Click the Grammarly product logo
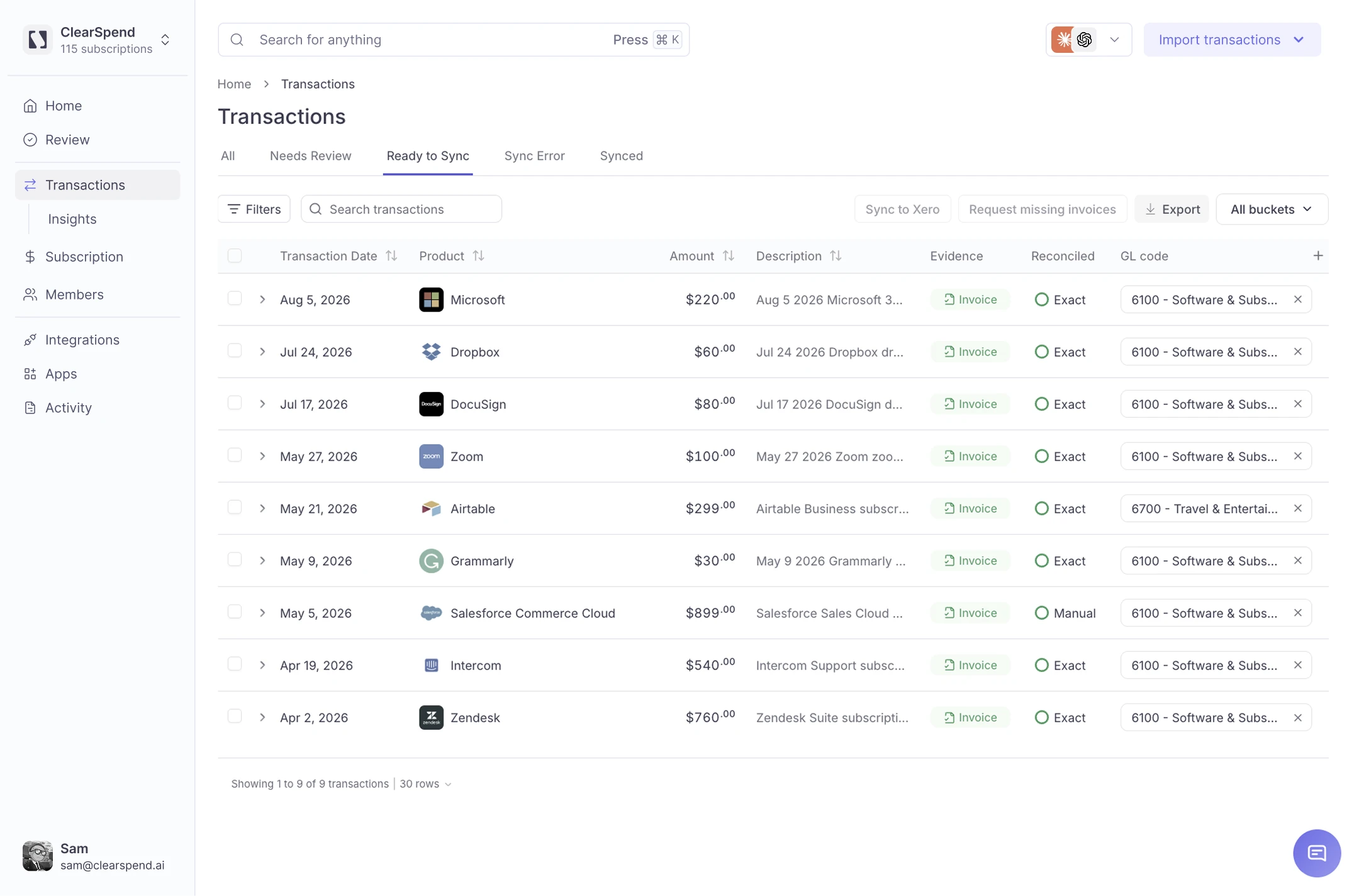Image resolution: width=1359 pixels, height=896 pixels. click(431, 561)
